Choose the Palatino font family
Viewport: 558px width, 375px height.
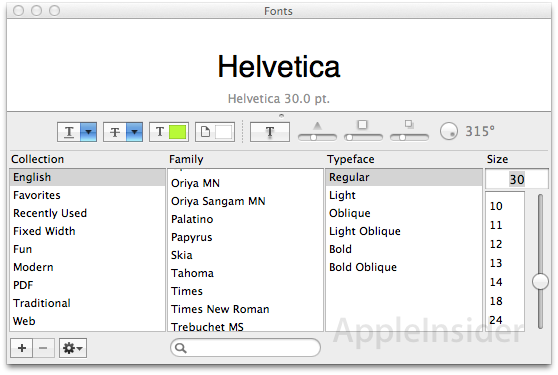coord(245,219)
